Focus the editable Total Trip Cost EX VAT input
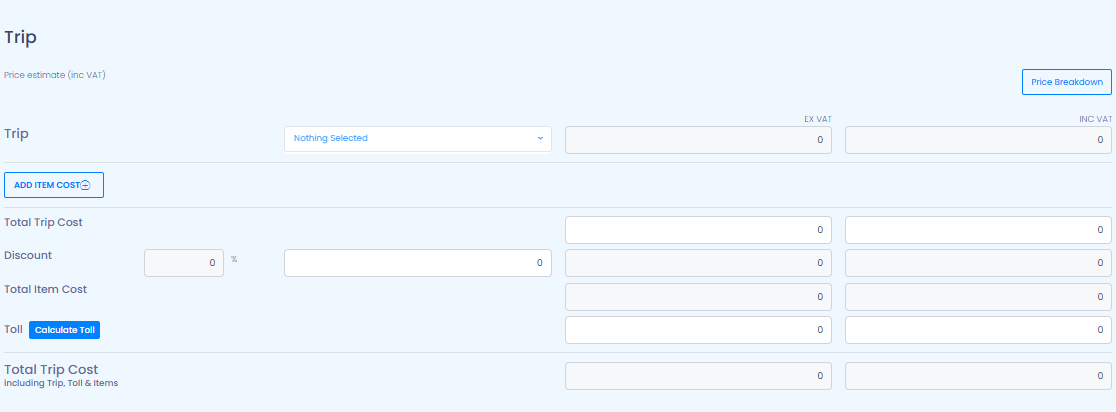 pos(698,230)
